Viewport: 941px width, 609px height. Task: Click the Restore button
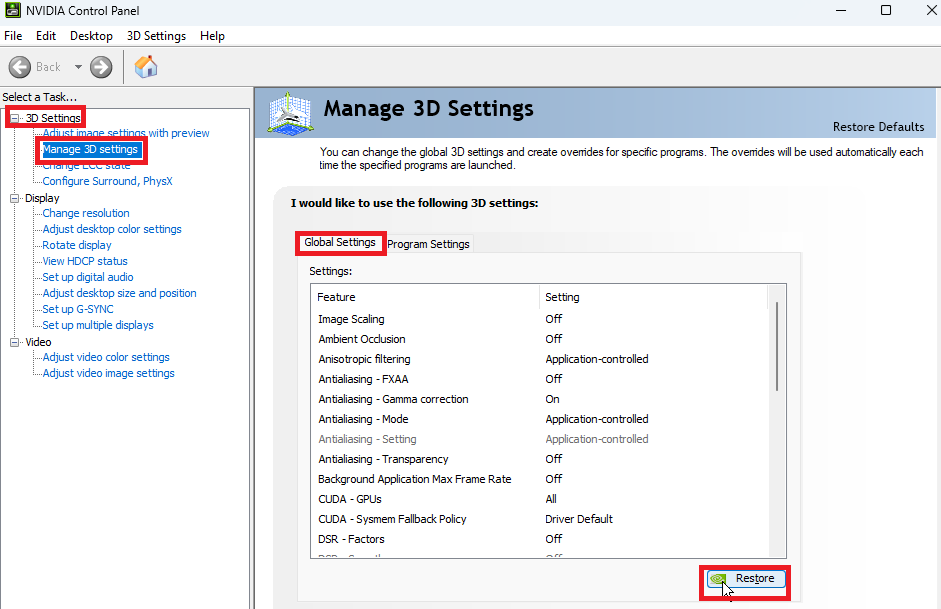(x=745, y=578)
